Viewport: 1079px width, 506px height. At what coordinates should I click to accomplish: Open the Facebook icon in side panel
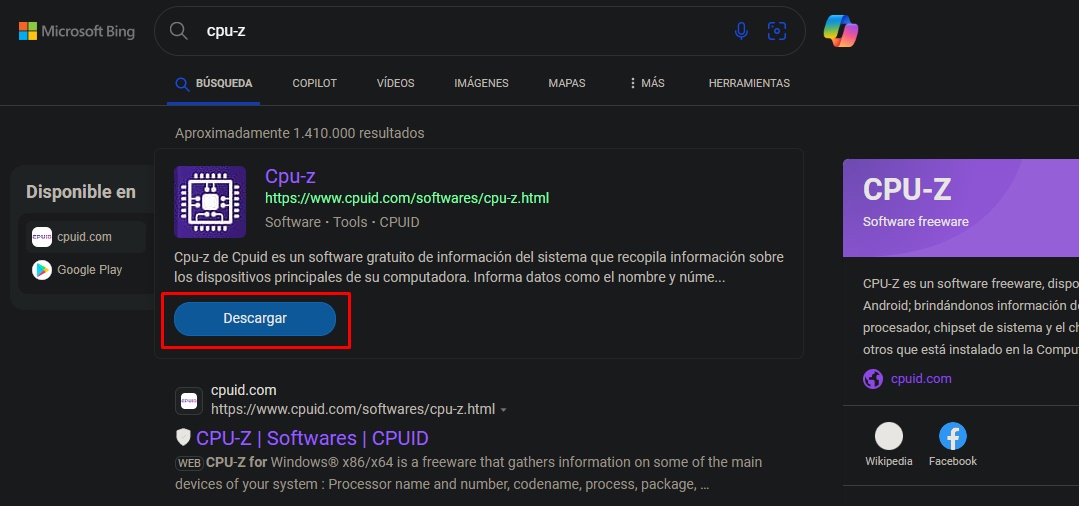(953, 436)
